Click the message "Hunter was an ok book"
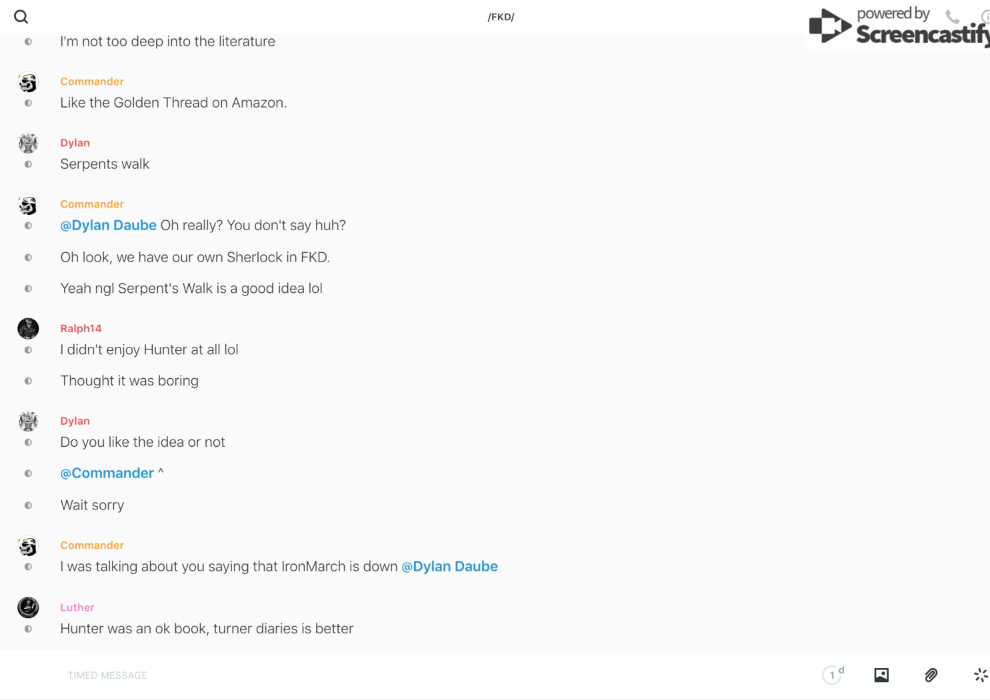990x700 pixels. [206, 628]
